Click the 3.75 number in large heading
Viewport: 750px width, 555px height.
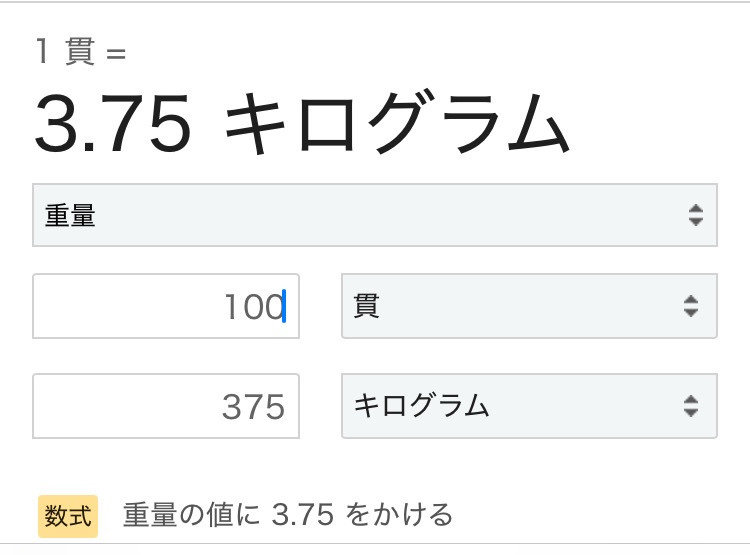[x=113, y=124]
